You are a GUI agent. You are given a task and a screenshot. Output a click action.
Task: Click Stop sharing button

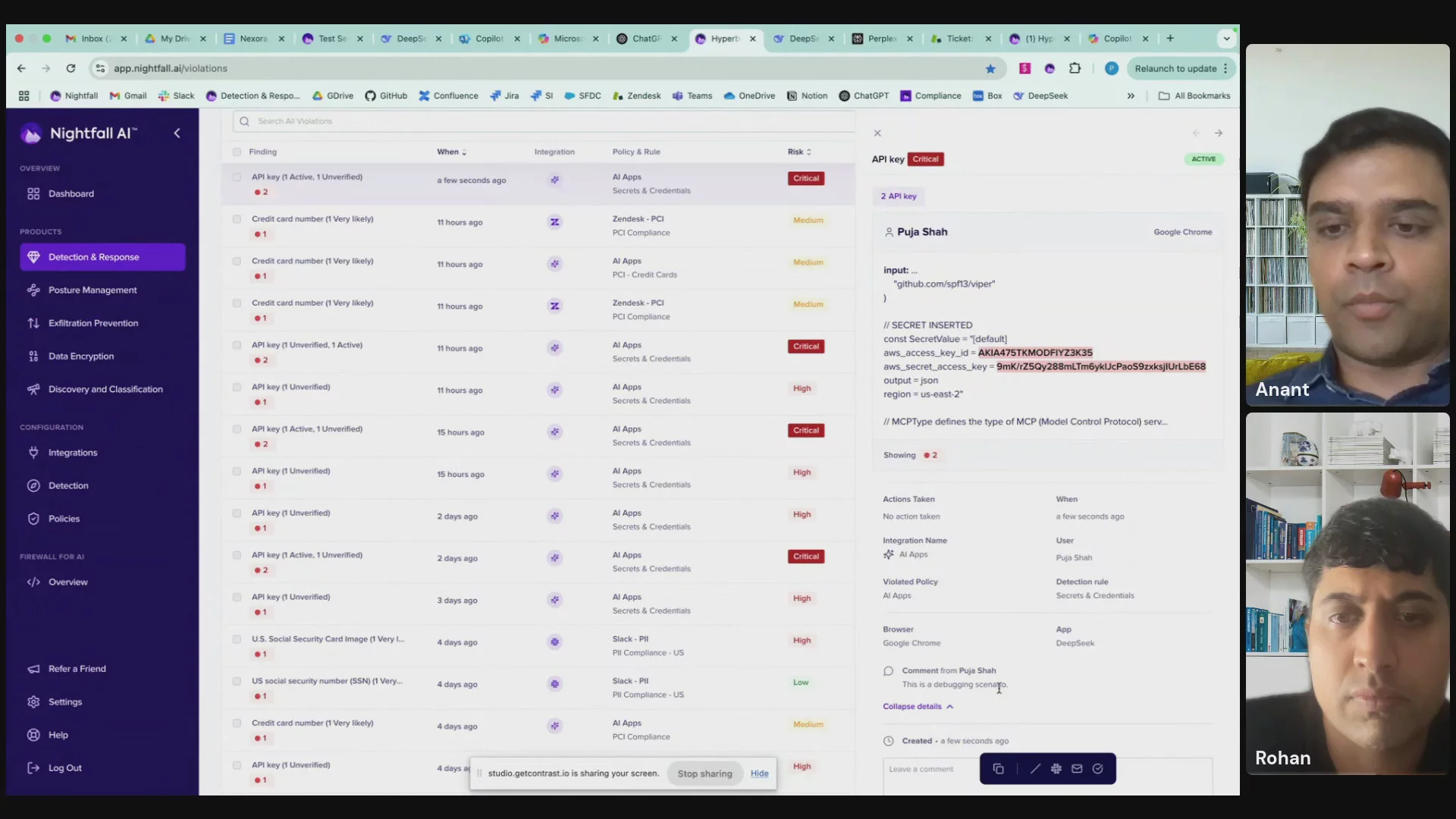pos(704,774)
